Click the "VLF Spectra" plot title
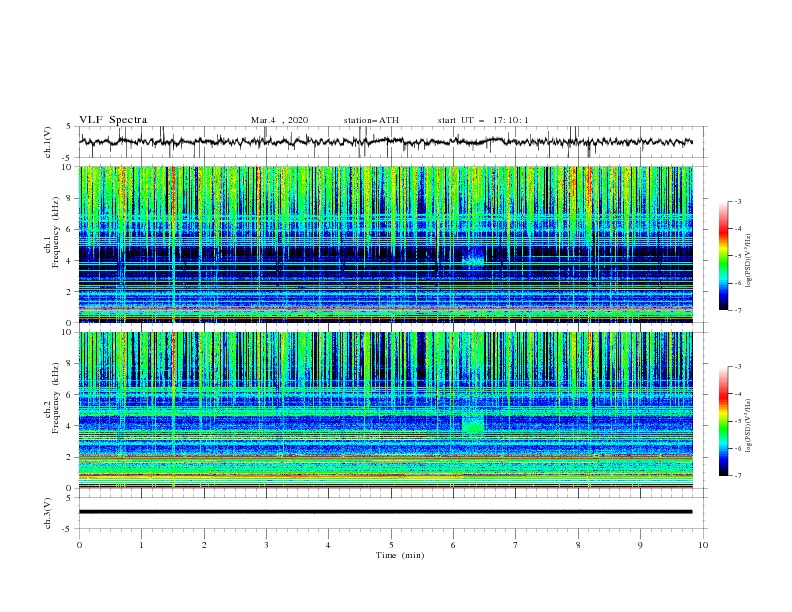The height and width of the screenshot is (612, 792). click(113, 120)
